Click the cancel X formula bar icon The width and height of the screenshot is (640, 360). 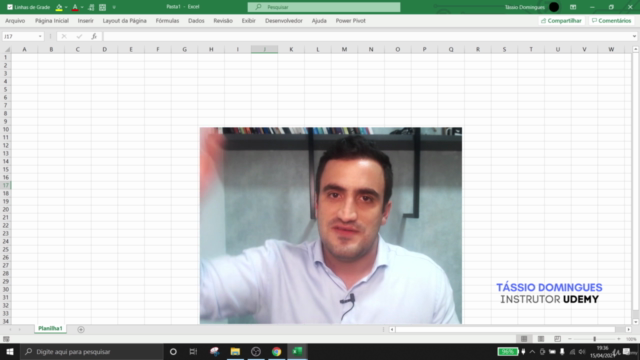tap(64, 36)
